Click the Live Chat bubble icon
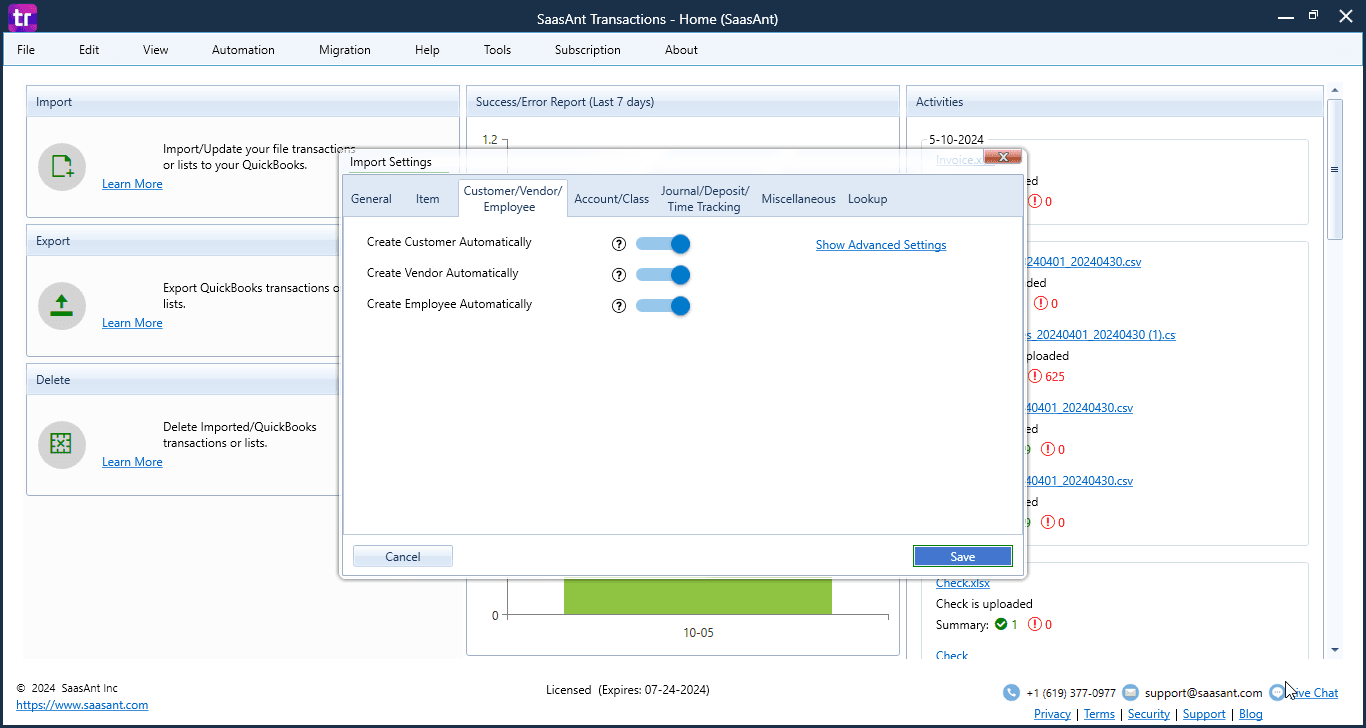The image size is (1366, 728). point(1277,692)
